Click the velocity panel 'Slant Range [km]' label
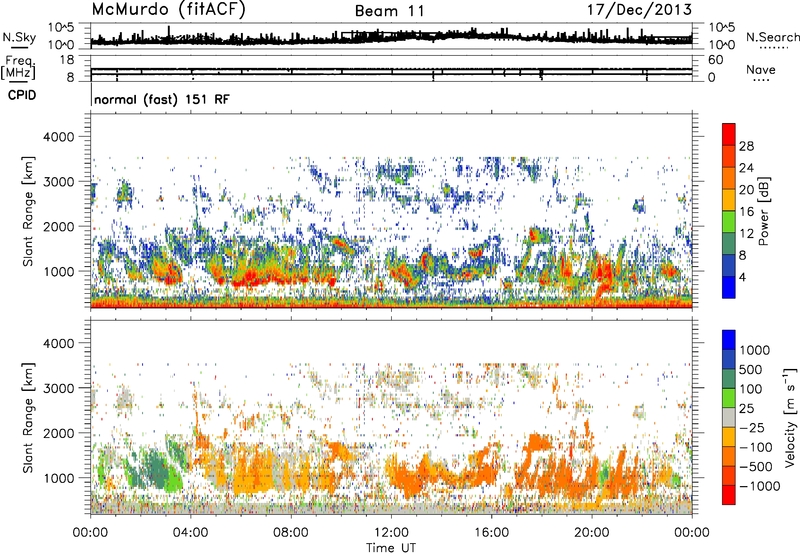800x554 pixels. click(x=29, y=417)
